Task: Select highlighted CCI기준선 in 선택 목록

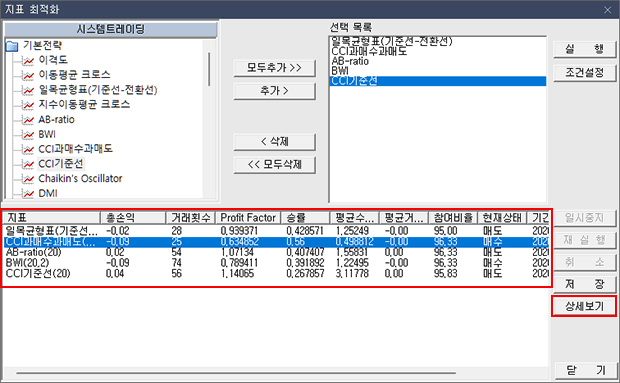Action: click(438, 81)
